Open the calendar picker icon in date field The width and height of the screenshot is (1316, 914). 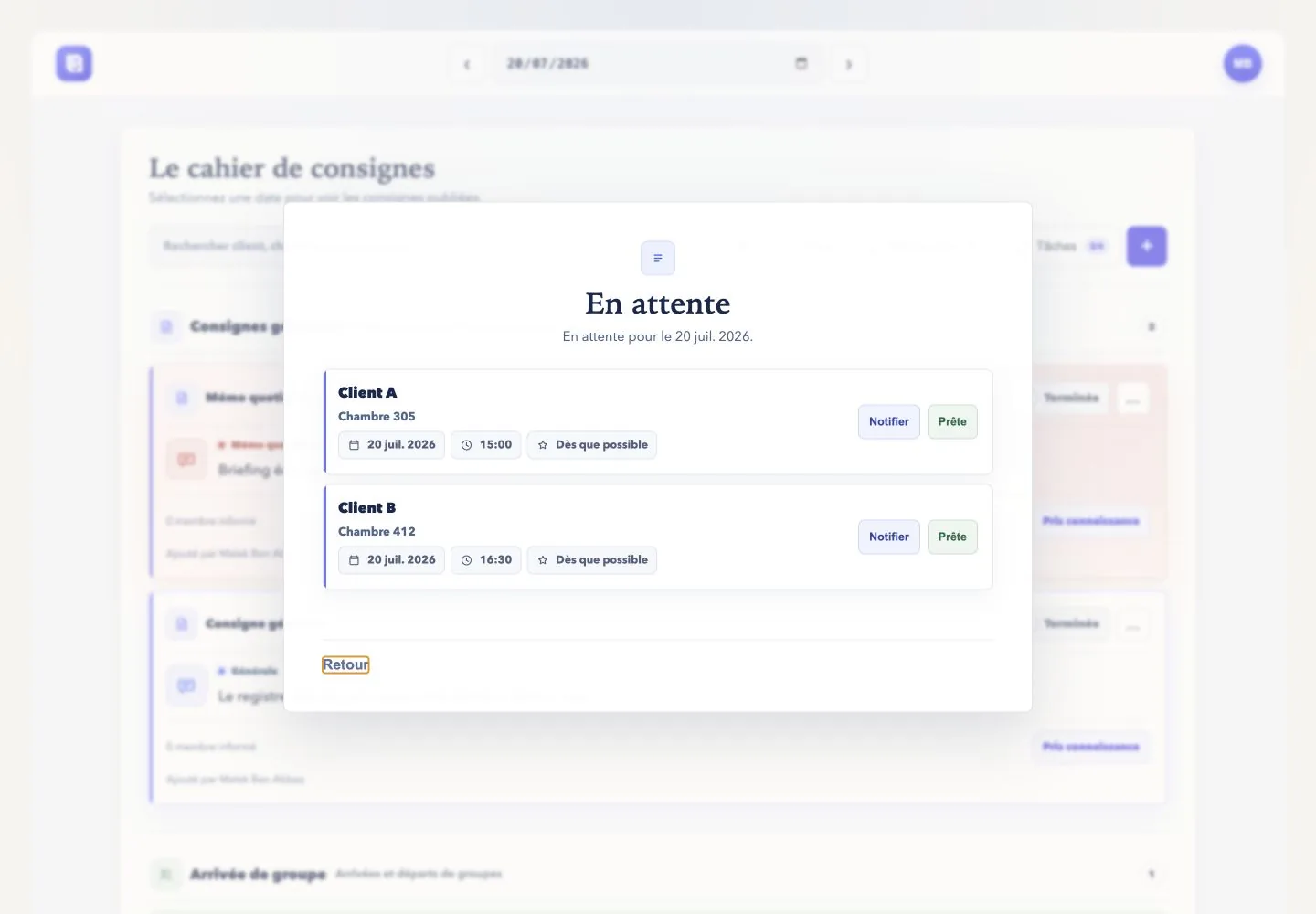click(801, 63)
